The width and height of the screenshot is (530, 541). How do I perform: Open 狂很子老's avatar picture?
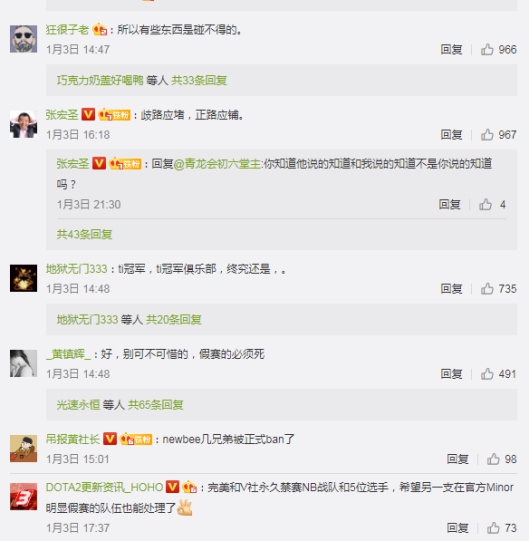[23, 39]
